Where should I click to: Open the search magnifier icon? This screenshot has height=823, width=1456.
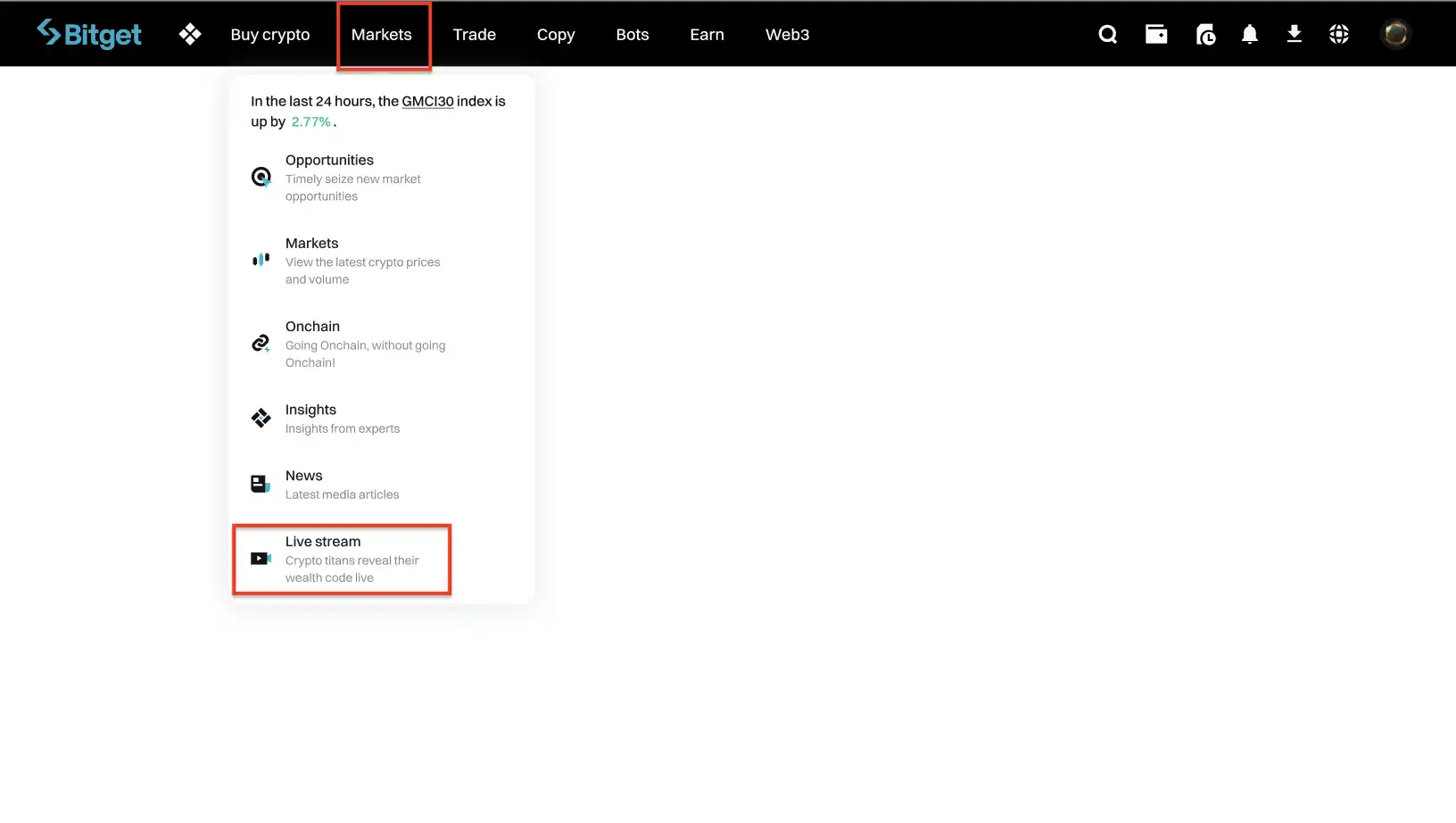point(1107,34)
